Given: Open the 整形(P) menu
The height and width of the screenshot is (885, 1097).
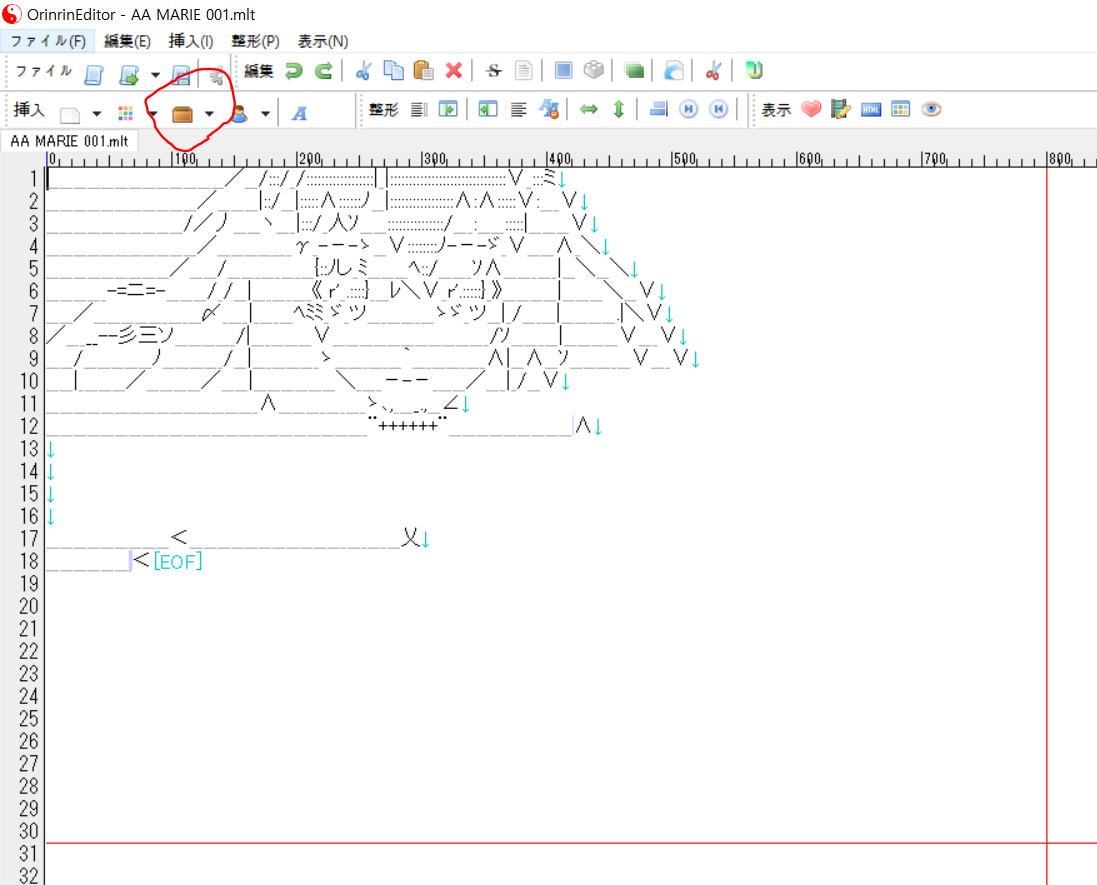Looking at the screenshot, I should point(255,41).
